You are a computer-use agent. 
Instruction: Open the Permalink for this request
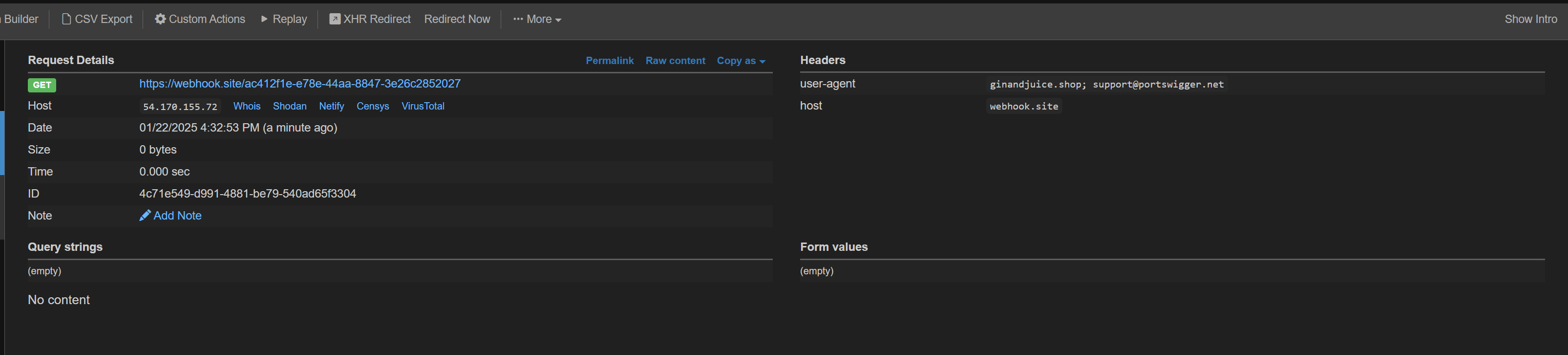[x=609, y=61]
